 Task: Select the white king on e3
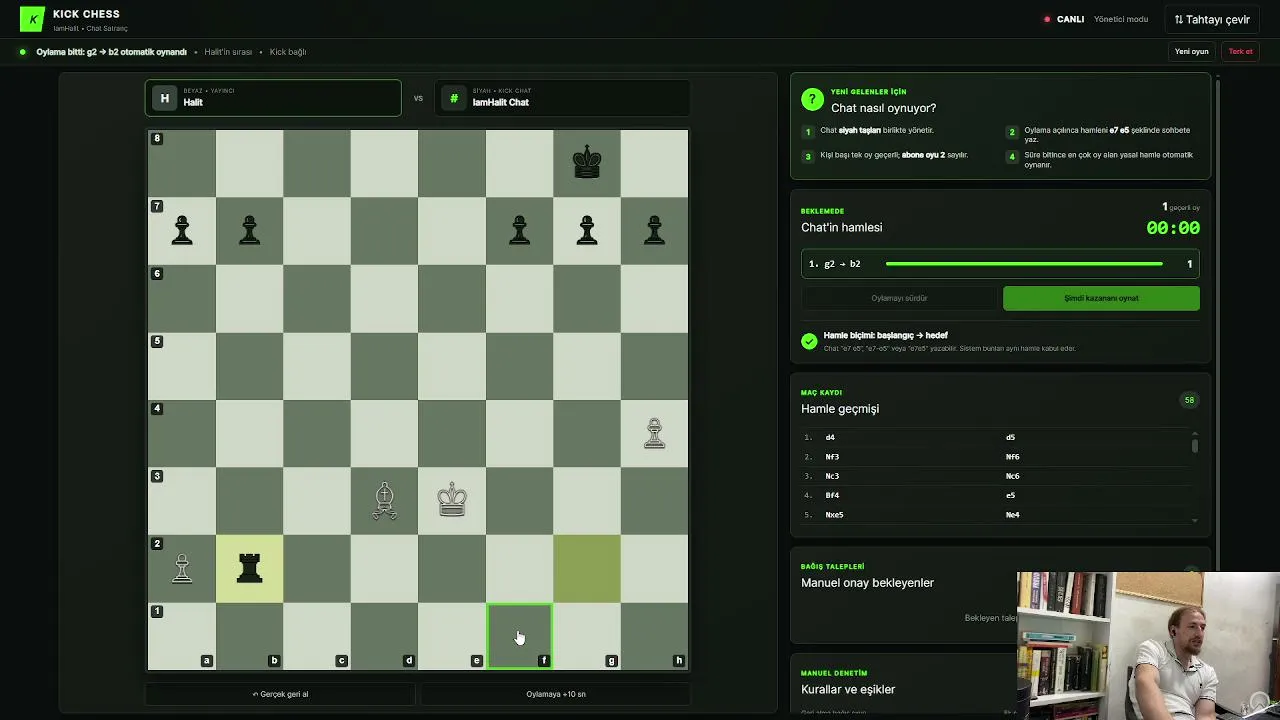[x=452, y=499]
